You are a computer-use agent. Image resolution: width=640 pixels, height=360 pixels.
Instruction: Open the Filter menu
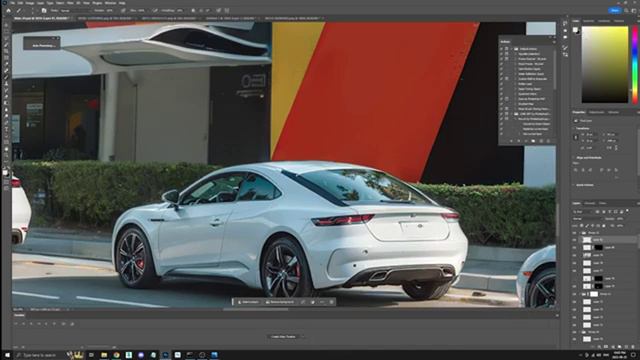pos(70,3)
